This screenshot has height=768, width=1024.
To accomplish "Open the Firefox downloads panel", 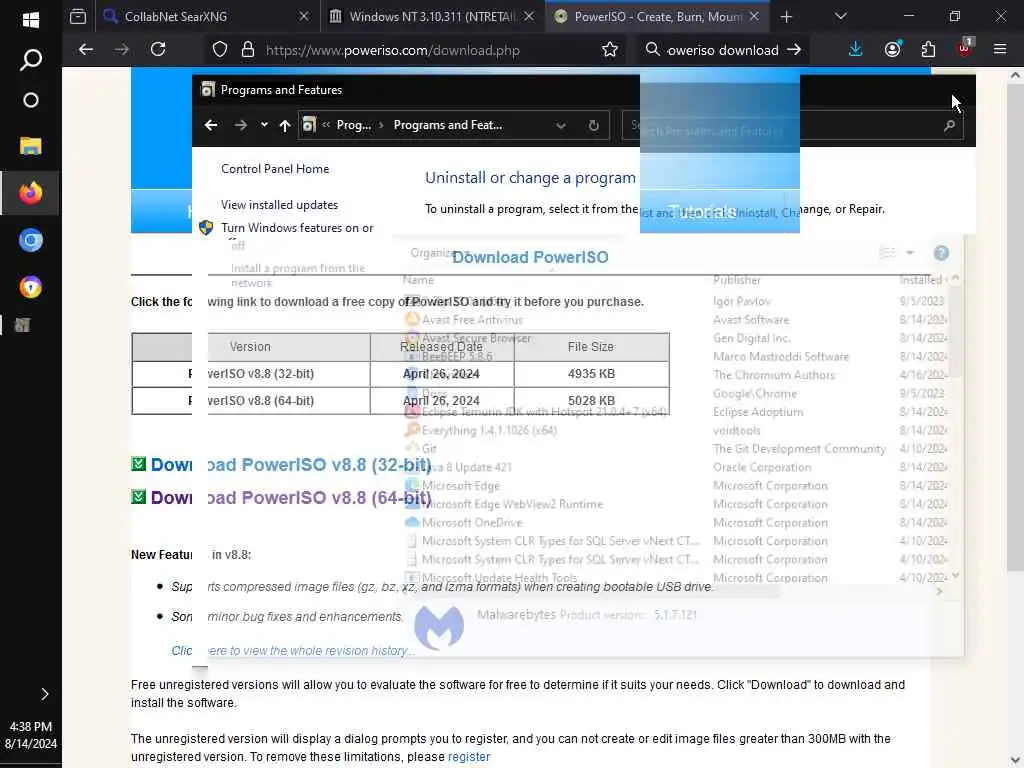I will [856, 49].
